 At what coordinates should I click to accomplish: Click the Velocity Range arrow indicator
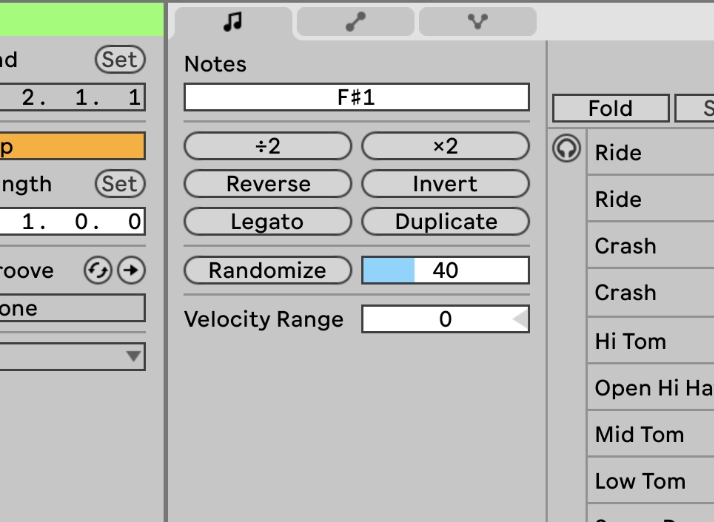click(519, 319)
